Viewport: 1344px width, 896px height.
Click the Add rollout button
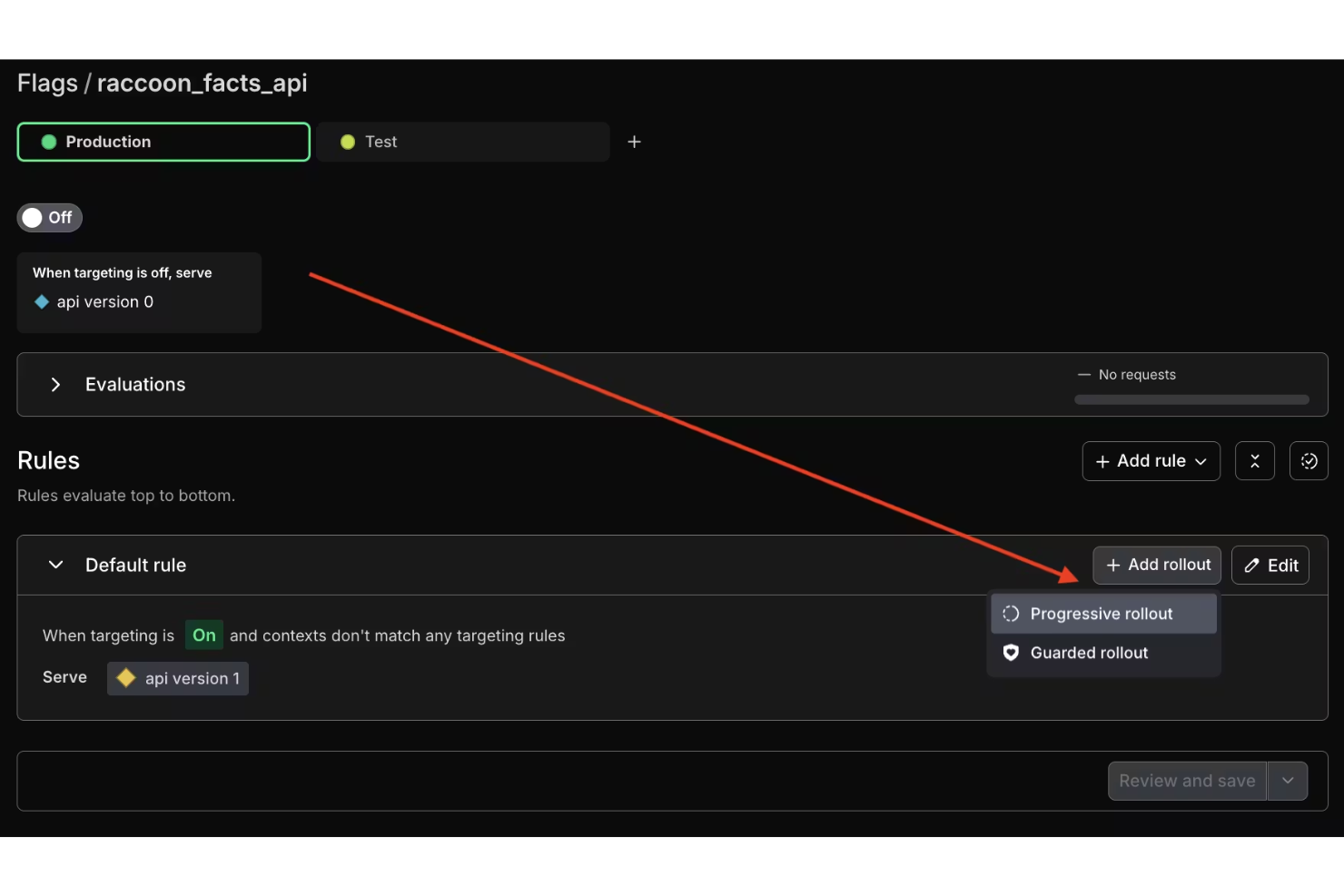pyautogui.click(x=1157, y=565)
